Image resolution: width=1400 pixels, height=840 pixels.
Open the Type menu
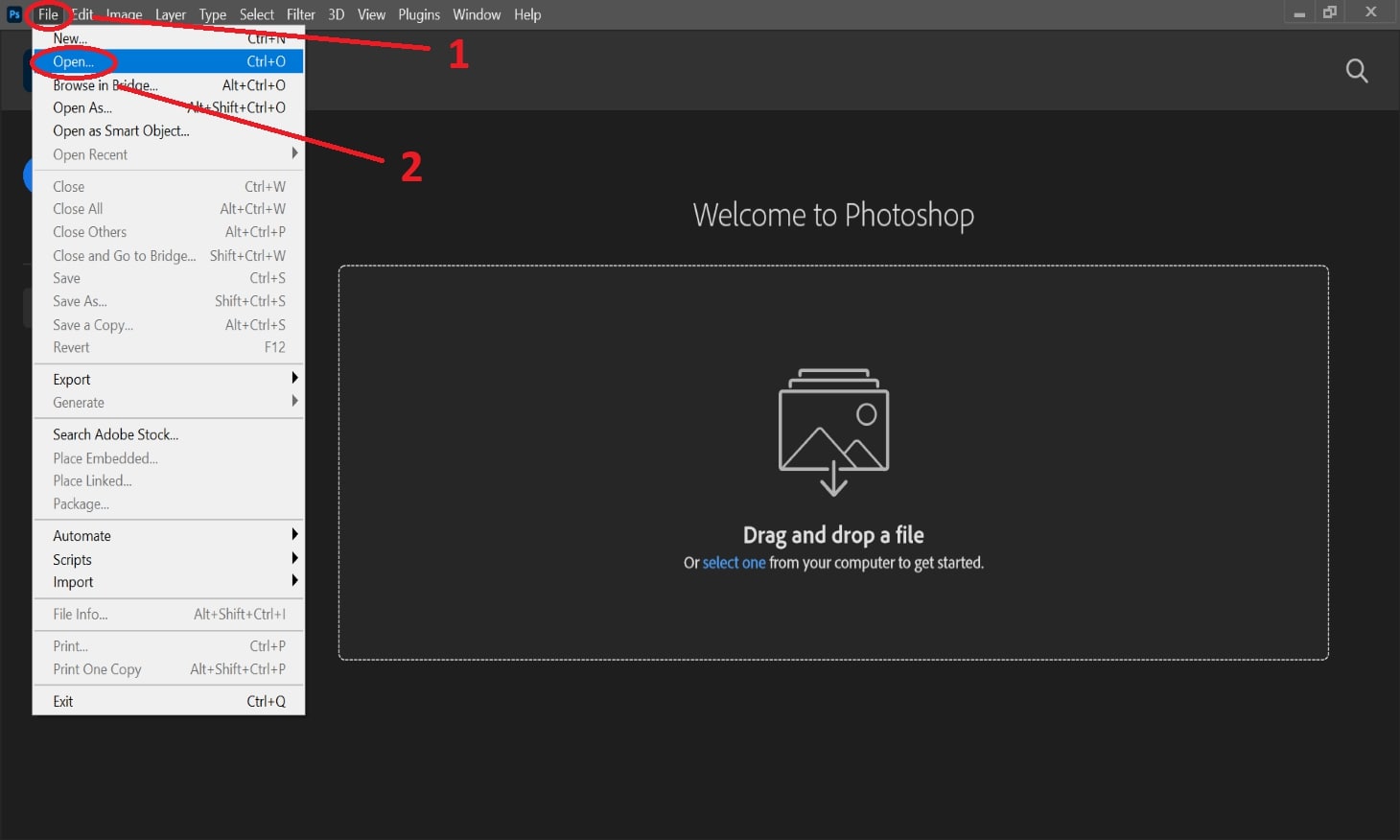(x=213, y=14)
